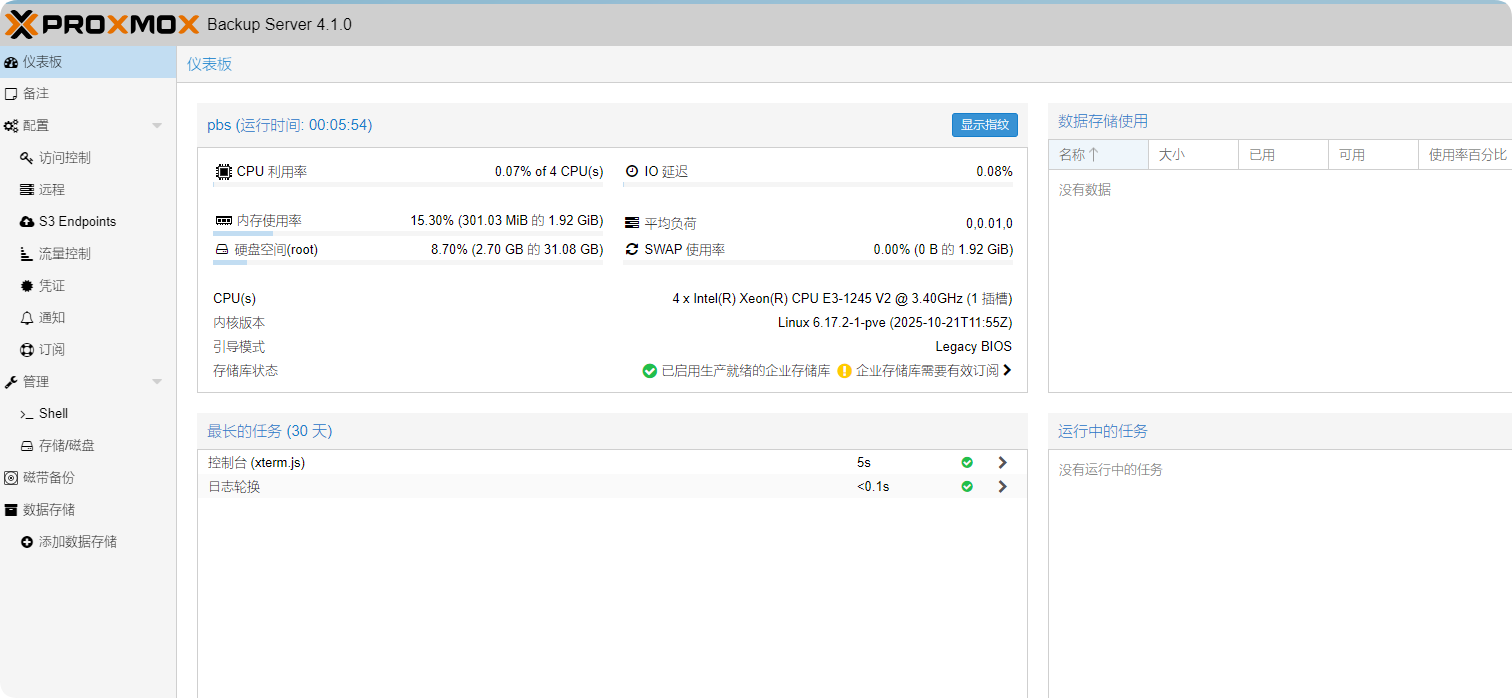1512x698 pixels.
Task: Open 日志轮换 task details arrow
Action: coord(1002,487)
